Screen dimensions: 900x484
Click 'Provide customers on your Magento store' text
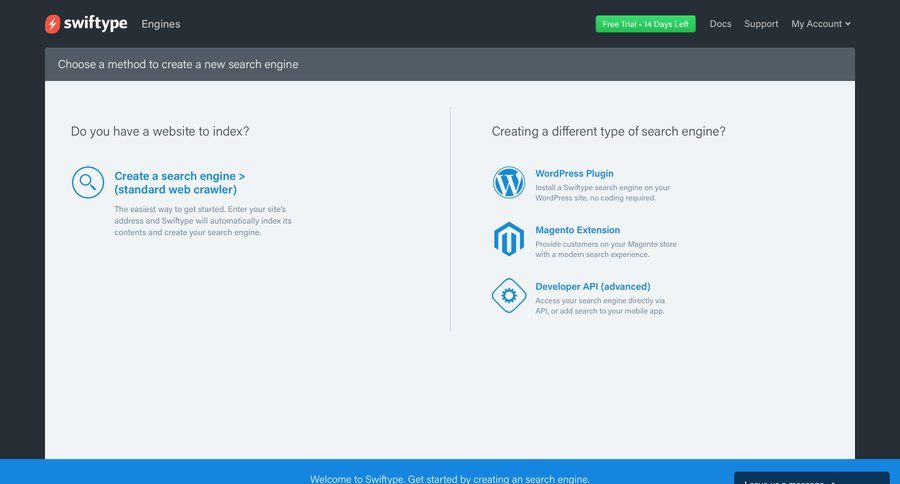click(x=606, y=249)
